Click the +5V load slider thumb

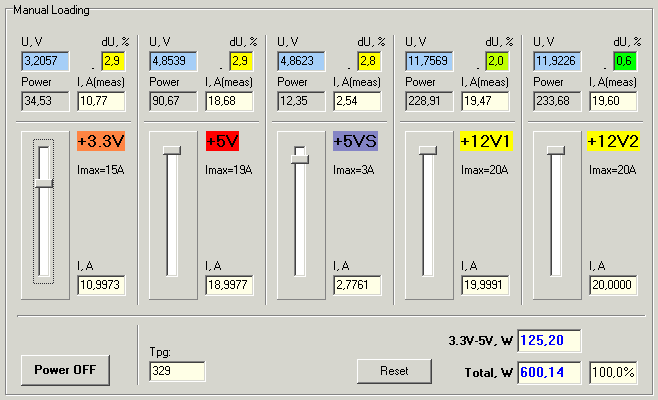click(172, 150)
